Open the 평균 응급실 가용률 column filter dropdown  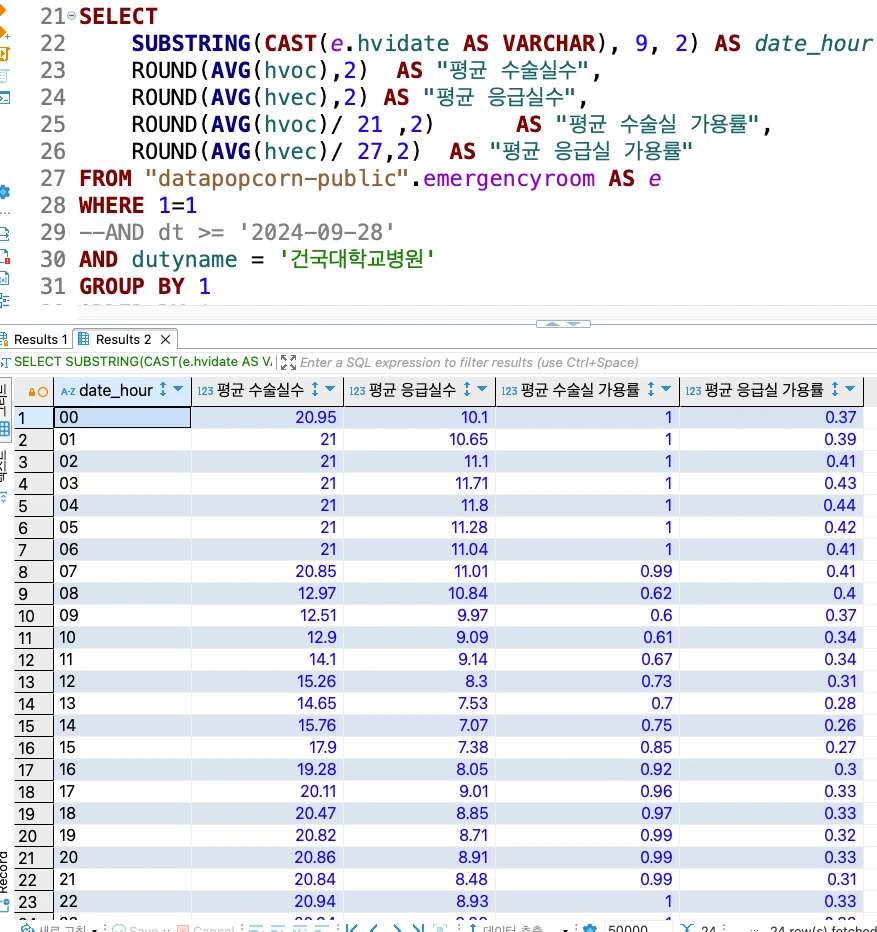[850, 389]
